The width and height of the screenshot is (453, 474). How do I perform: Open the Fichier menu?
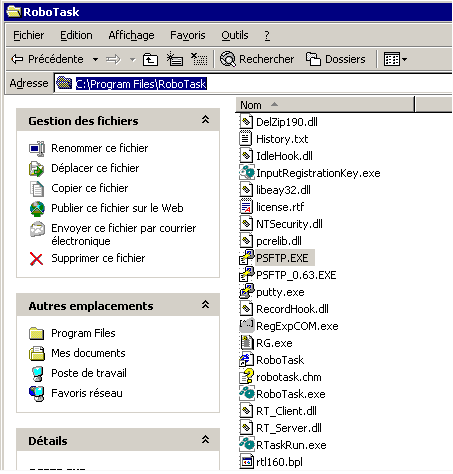(29, 35)
